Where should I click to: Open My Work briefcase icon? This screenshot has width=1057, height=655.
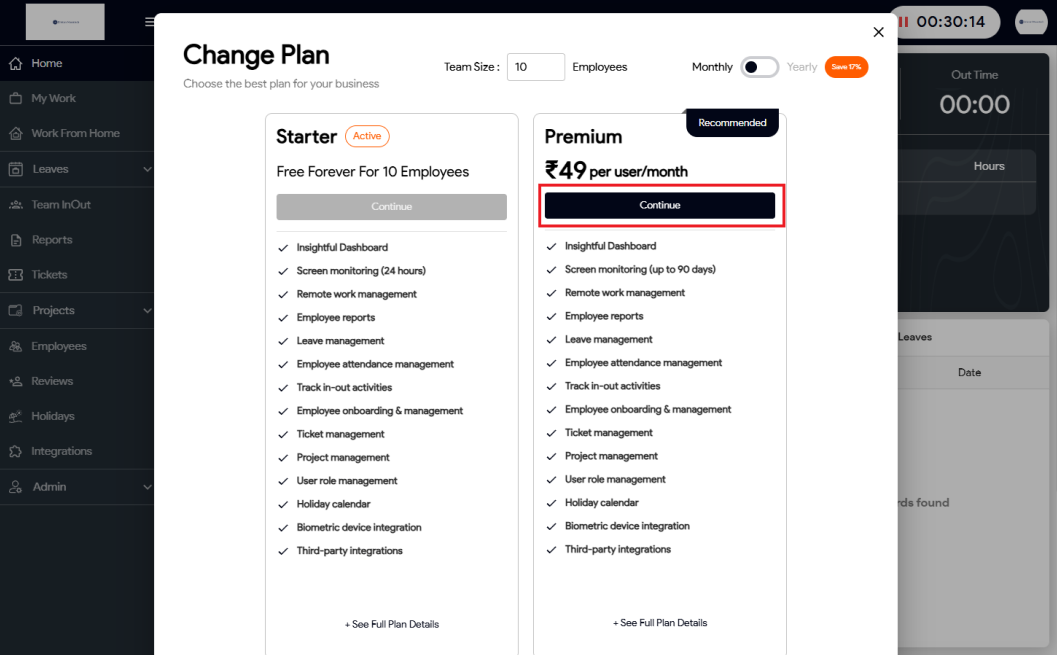click(15, 99)
